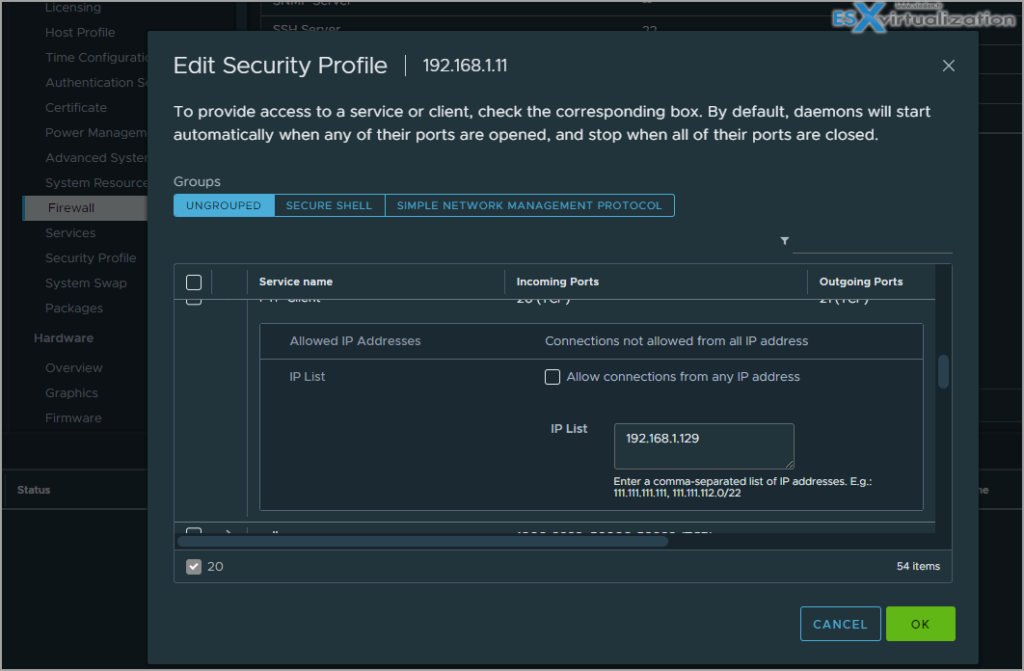Screen dimensions: 1024x671
Task: Select the UNGROUPED group tab
Action: (x=223, y=205)
